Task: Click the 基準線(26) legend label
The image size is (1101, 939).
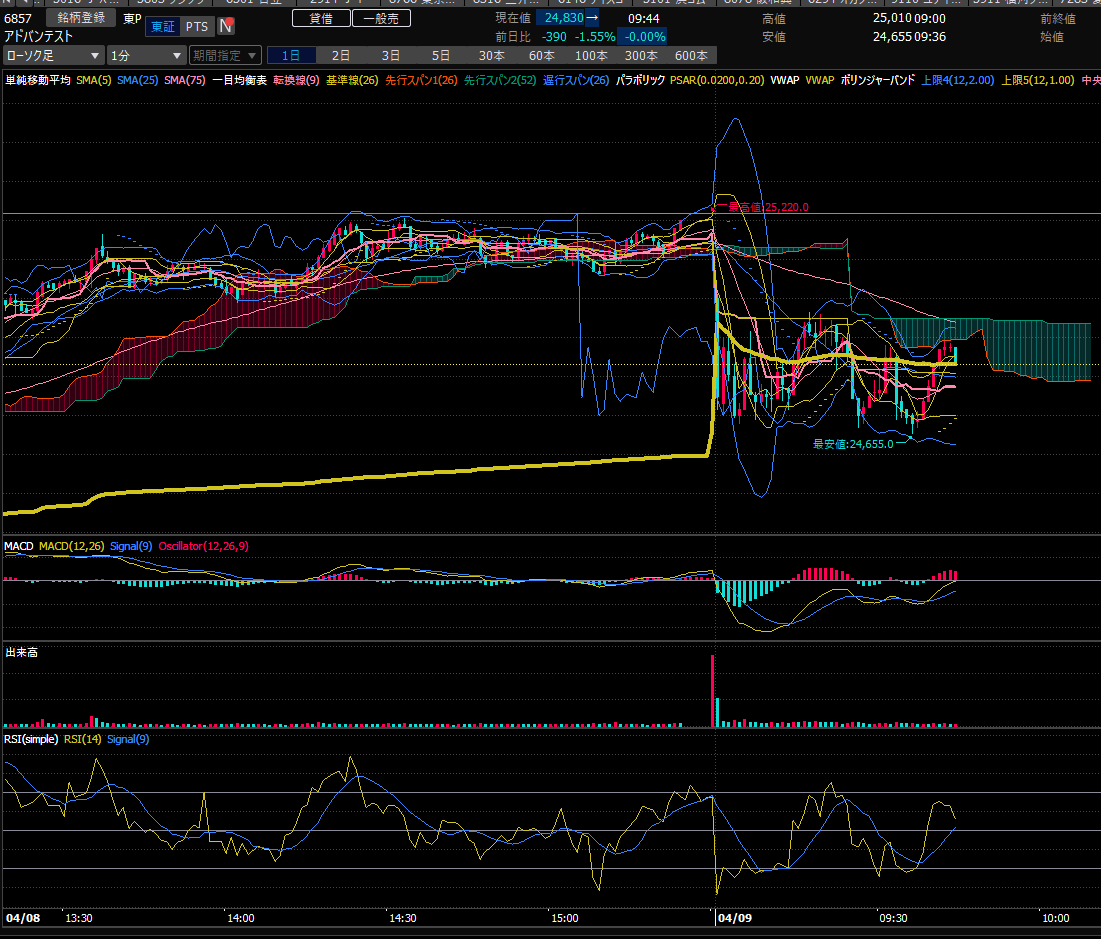Action: point(352,80)
